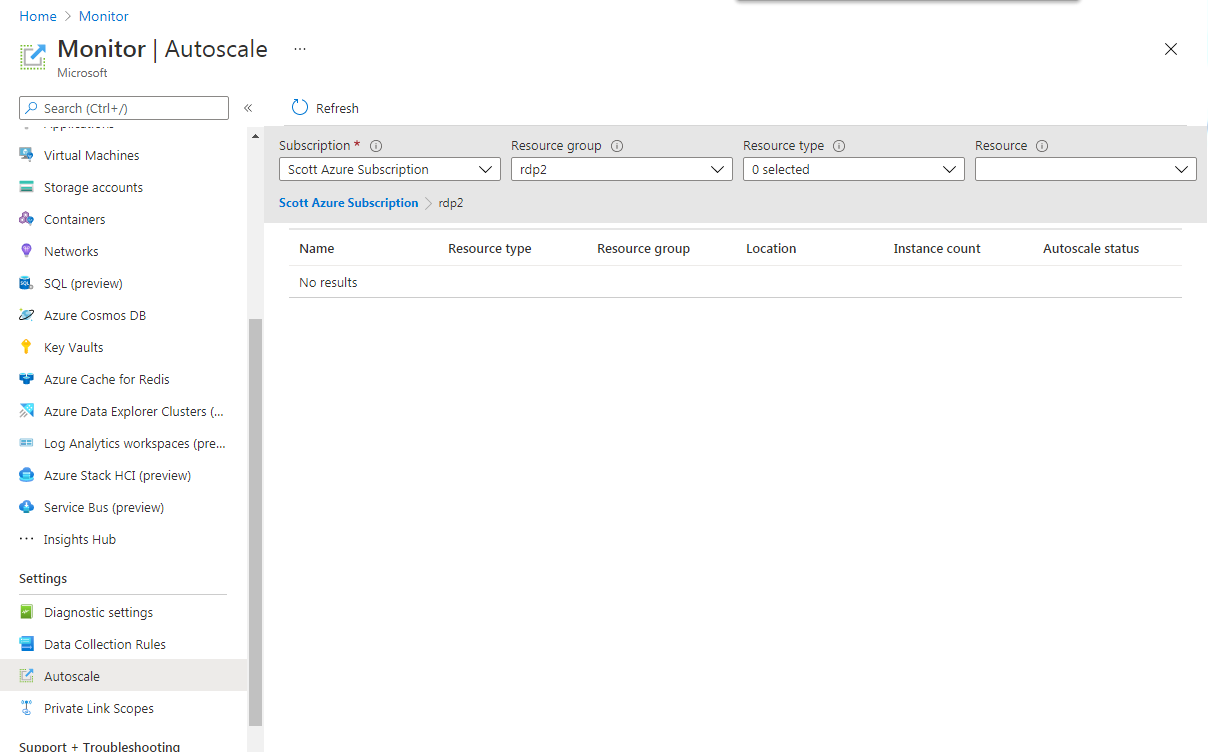Click the Data Collection Rules icon
Screen dimensions: 1208x752
pos(27,644)
